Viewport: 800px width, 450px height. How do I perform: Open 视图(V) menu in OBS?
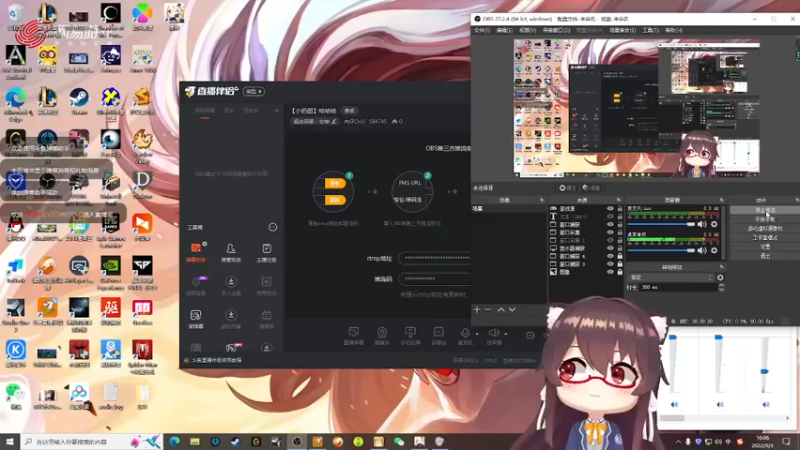tap(527, 31)
